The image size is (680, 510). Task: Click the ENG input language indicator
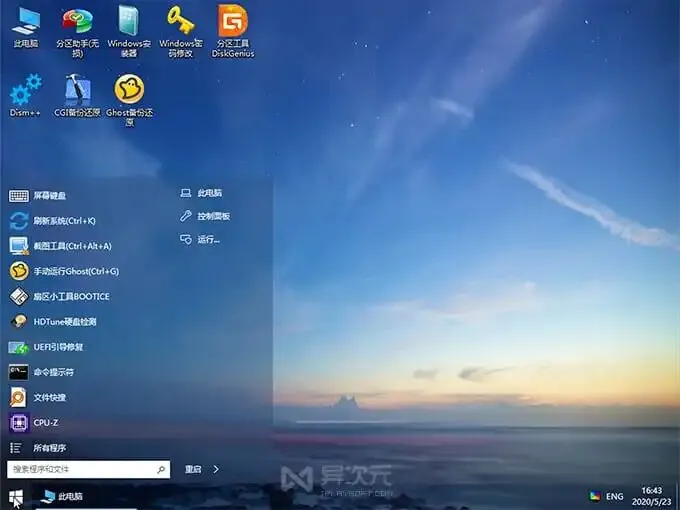click(x=615, y=496)
